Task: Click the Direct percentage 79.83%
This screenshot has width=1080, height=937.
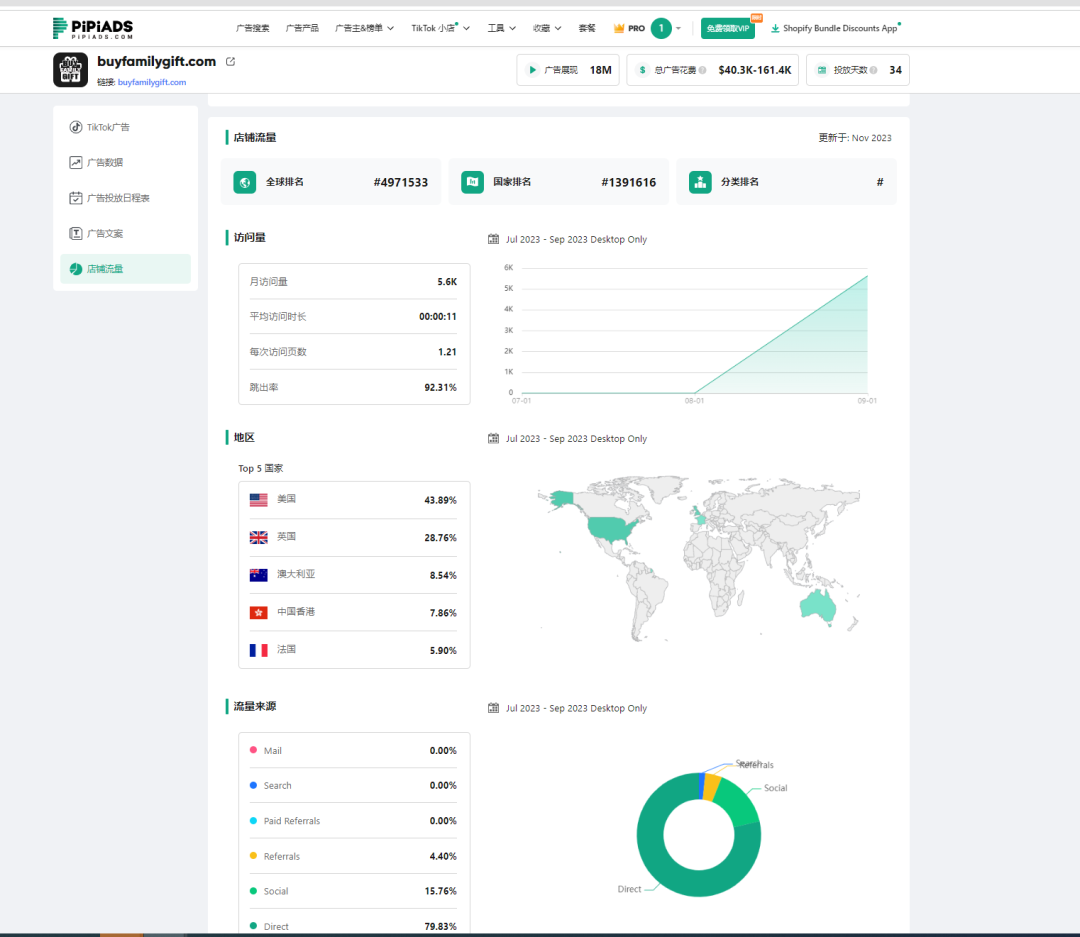Action: click(441, 926)
